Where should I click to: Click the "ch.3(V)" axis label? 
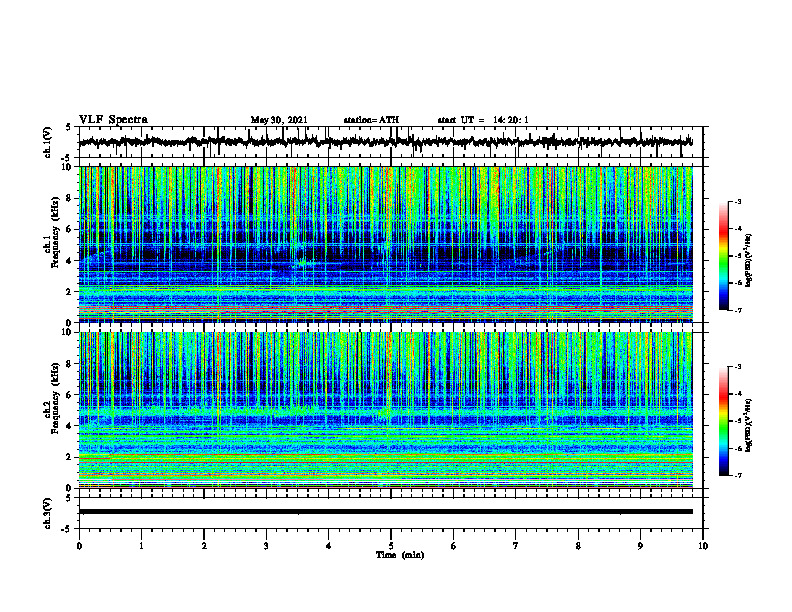click(48, 513)
